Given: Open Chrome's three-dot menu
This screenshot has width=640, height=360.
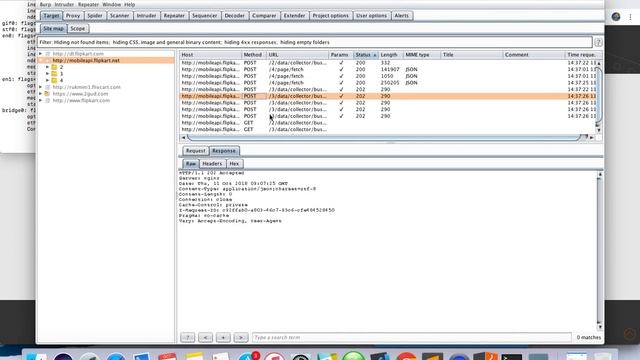Looking at the screenshot, I should [630, 17].
